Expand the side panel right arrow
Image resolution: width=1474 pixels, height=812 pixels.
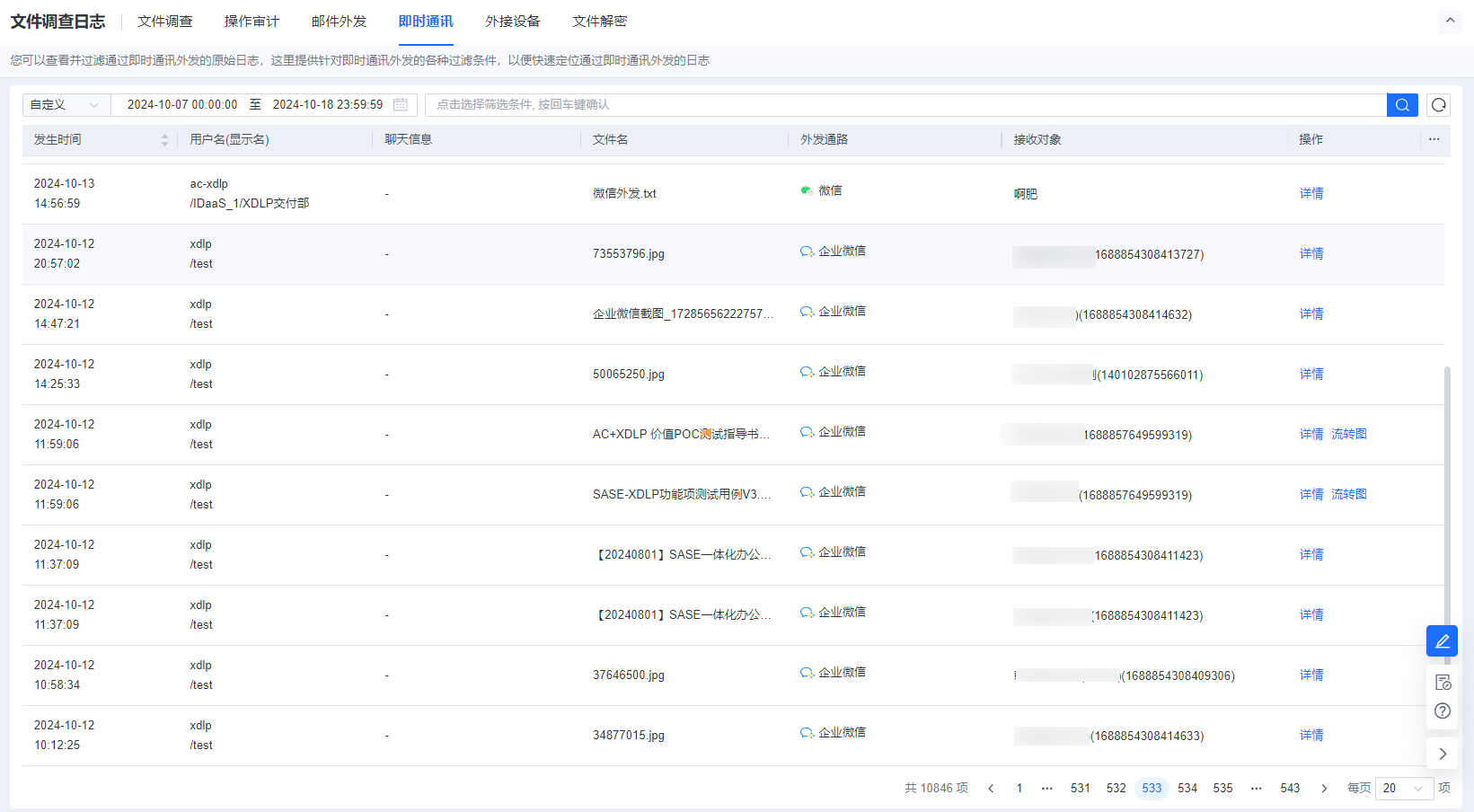click(1442, 754)
